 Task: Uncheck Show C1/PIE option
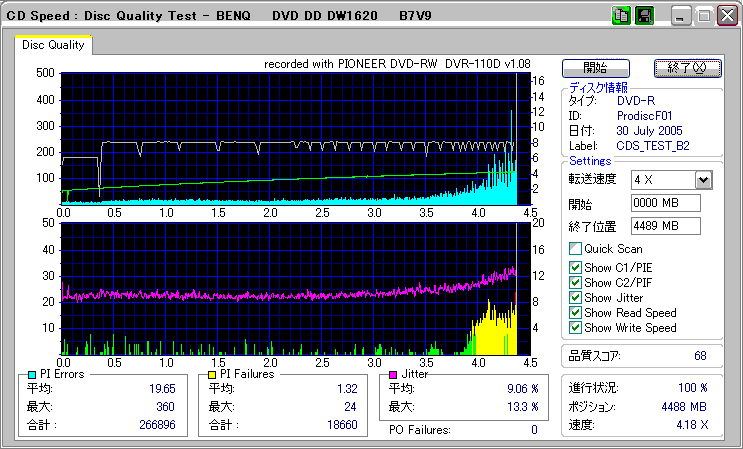click(x=575, y=267)
